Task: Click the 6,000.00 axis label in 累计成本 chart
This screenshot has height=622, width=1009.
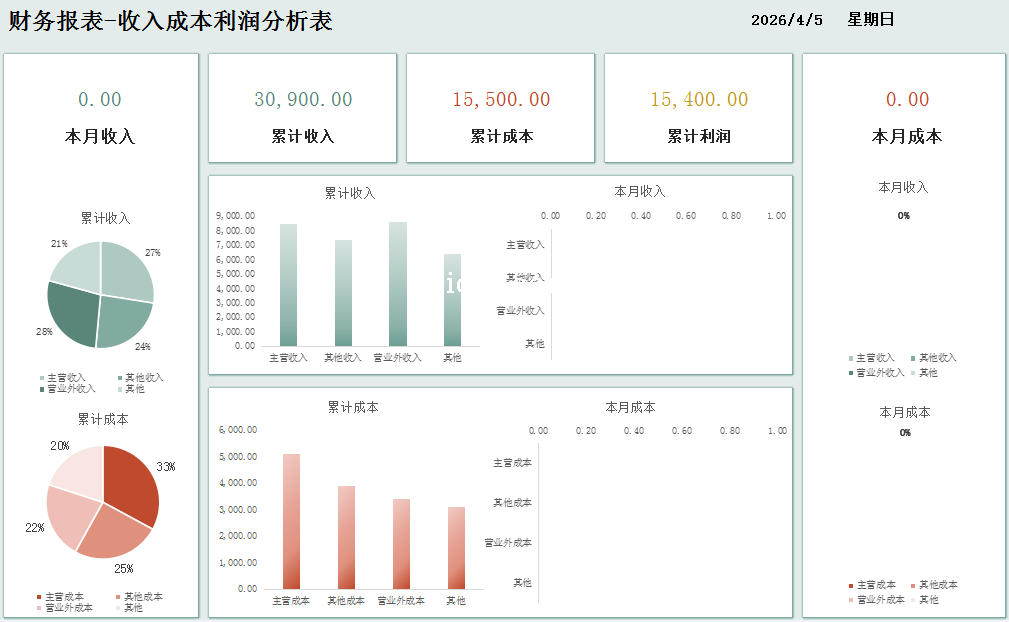Action: coord(239,430)
